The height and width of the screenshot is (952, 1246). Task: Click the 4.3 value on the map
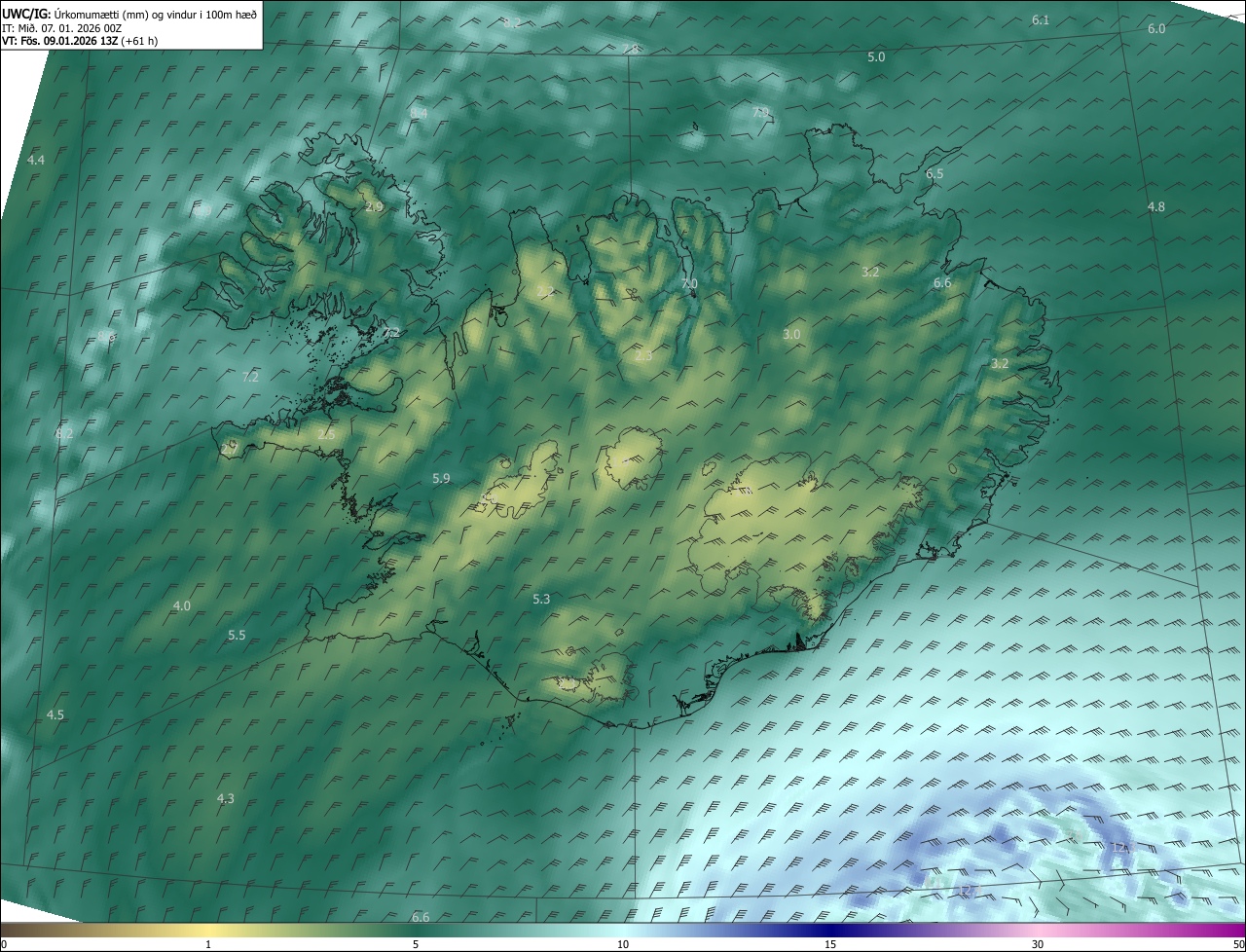[x=225, y=799]
